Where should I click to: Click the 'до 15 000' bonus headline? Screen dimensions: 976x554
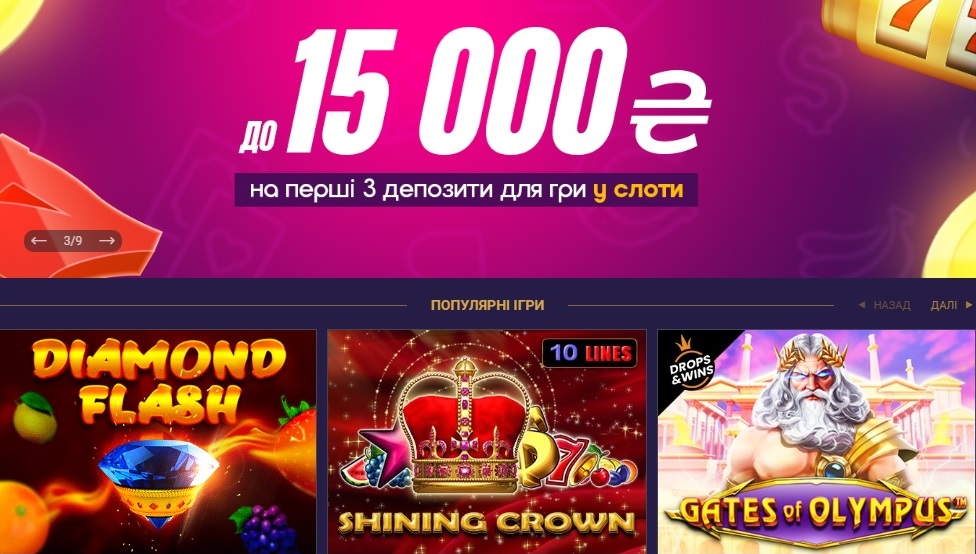(433, 92)
